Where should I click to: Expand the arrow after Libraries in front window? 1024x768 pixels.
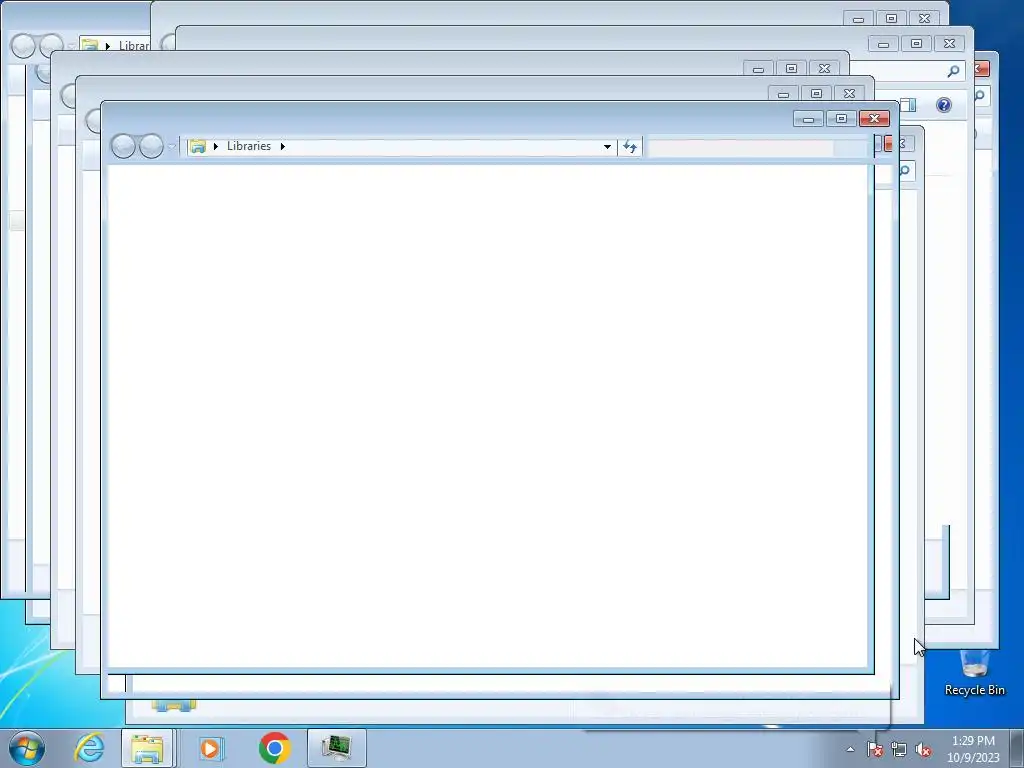(283, 146)
